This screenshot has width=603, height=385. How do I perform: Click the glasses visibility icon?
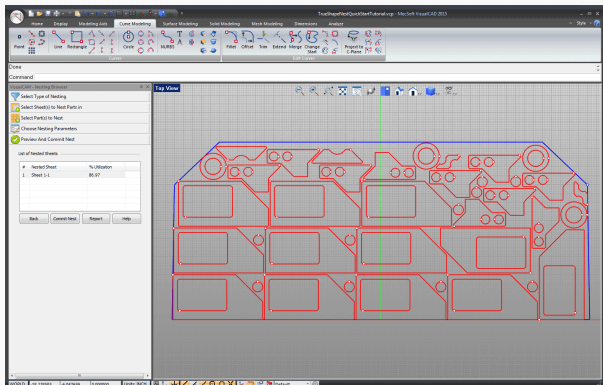(449, 91)
